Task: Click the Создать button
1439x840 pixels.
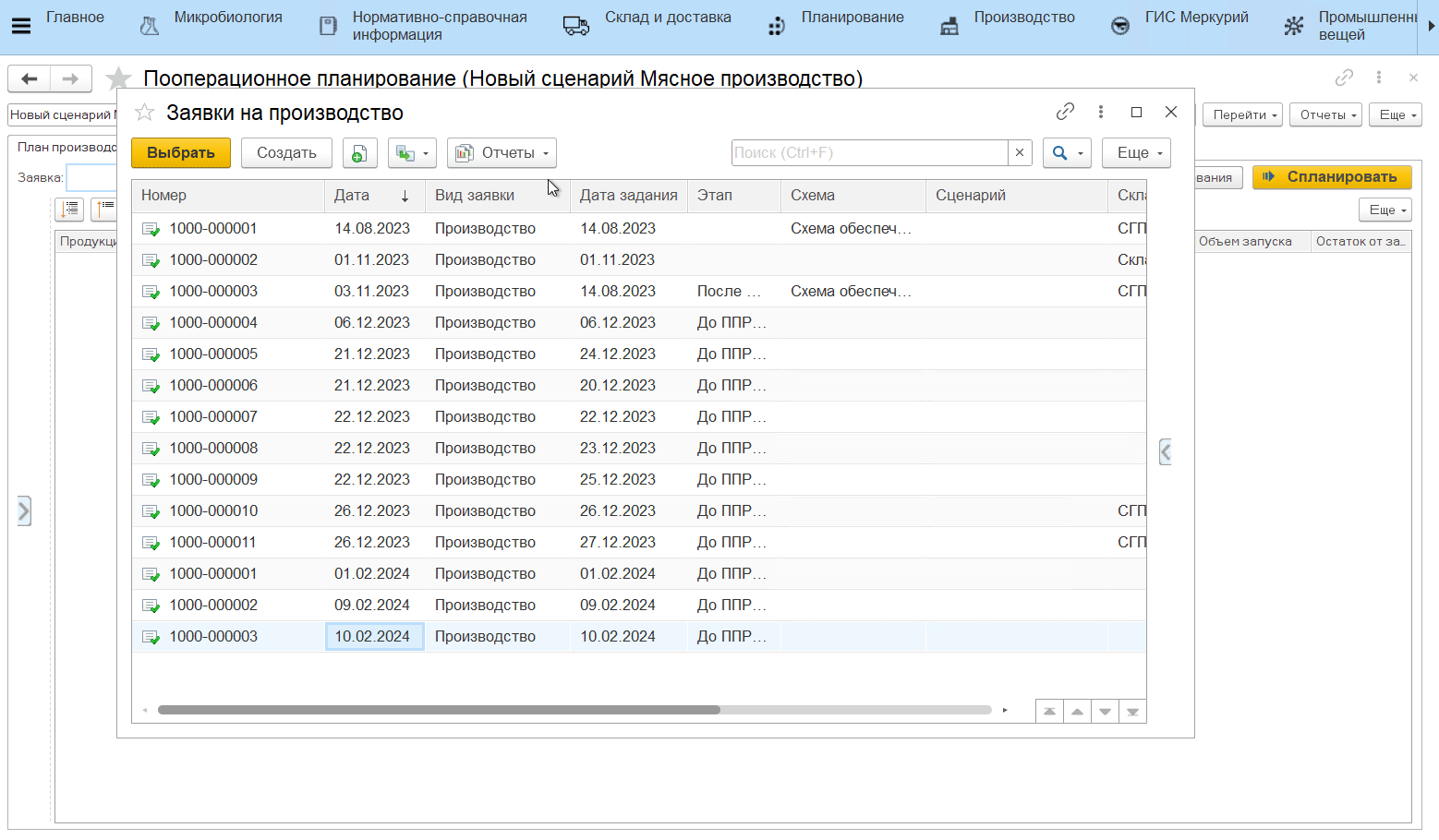Action: tap(286, 153)
